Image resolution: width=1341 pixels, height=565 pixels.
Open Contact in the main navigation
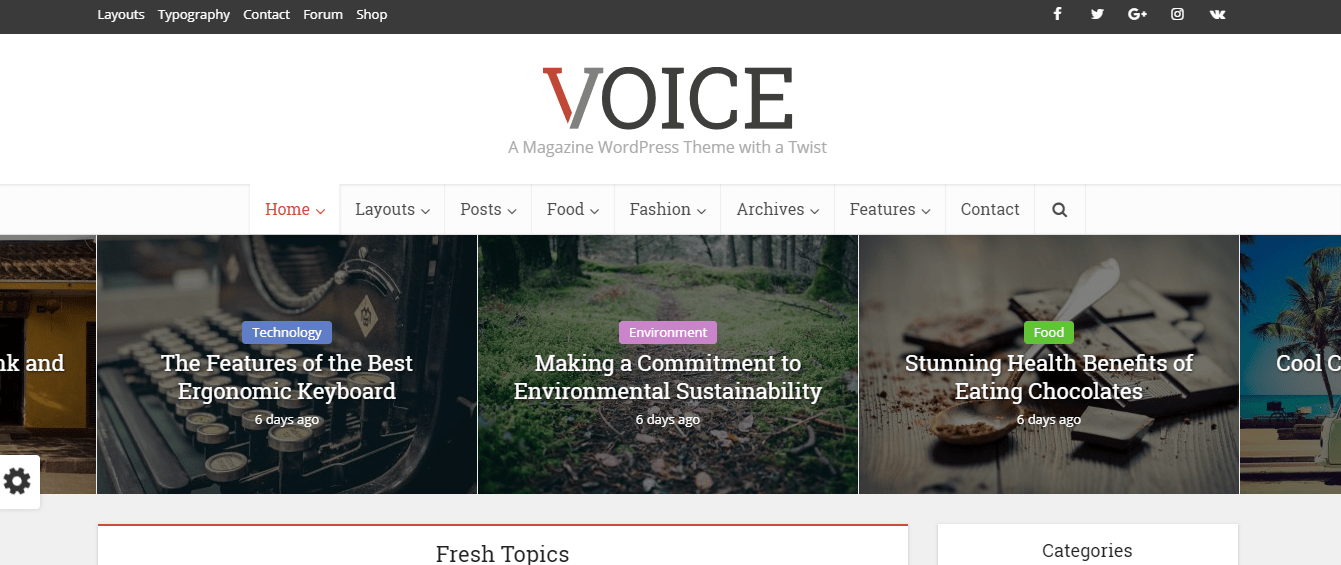tap(990, 210)
